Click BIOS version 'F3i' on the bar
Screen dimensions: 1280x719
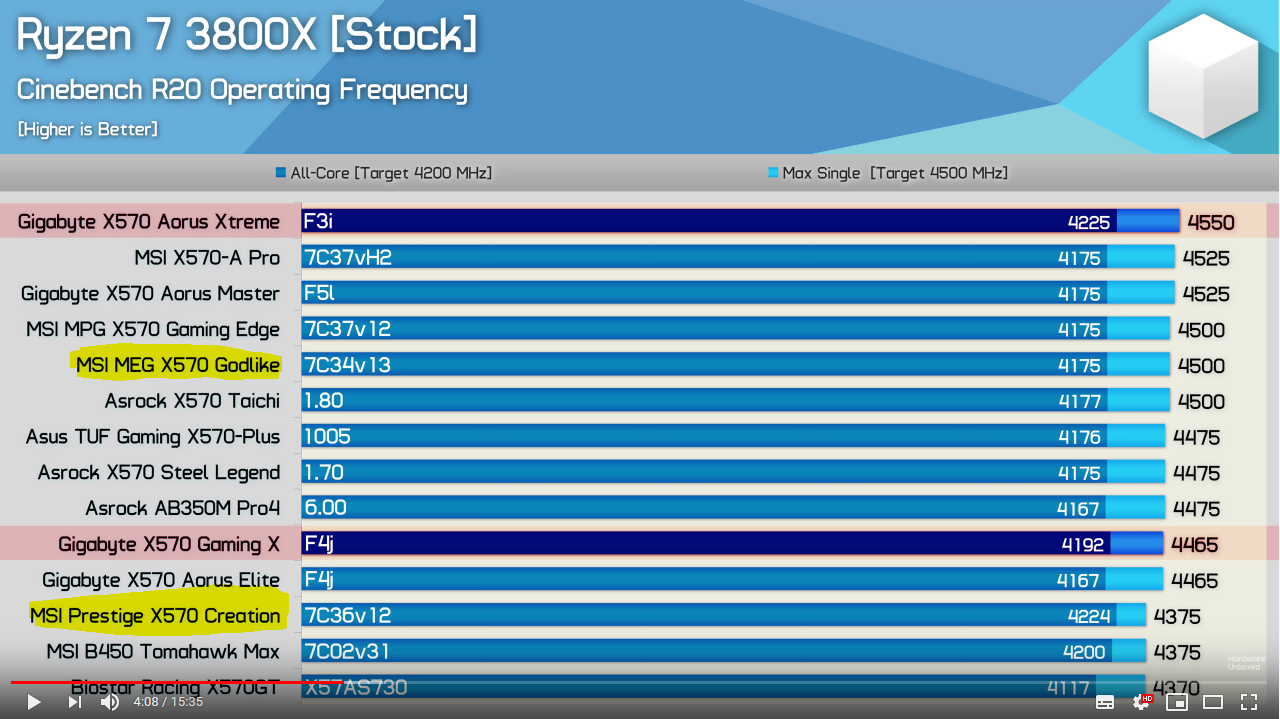[x=318, y=221]
